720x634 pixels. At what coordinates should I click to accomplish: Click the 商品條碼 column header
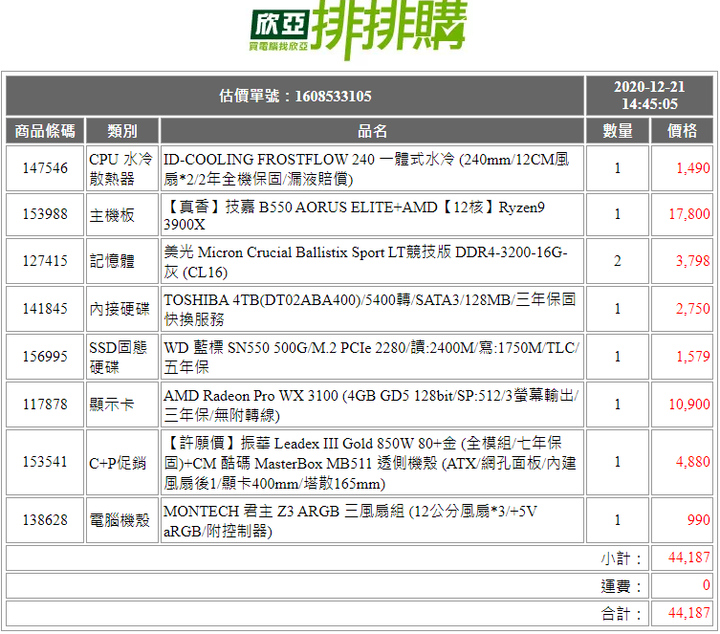(45, 131)
